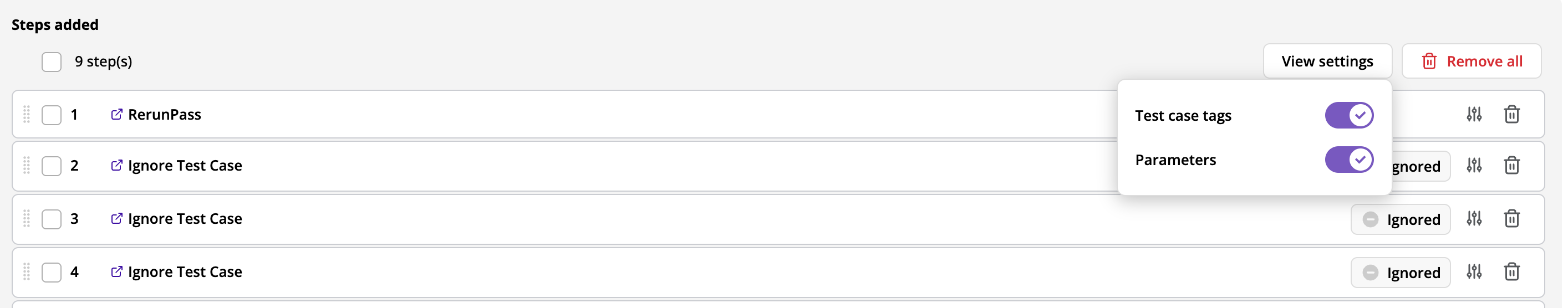Check the select-all 9 step(s) checkbox

(x=52, y=61)
